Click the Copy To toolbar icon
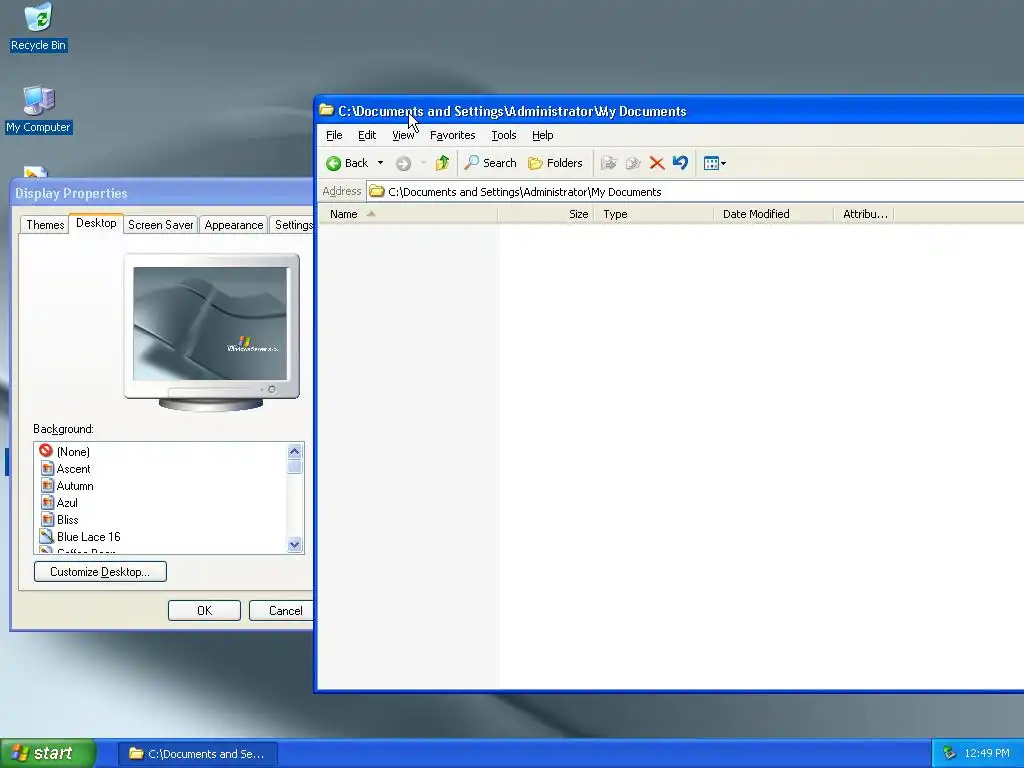Screen dimensions: 1024x768 tap(633, 163)
